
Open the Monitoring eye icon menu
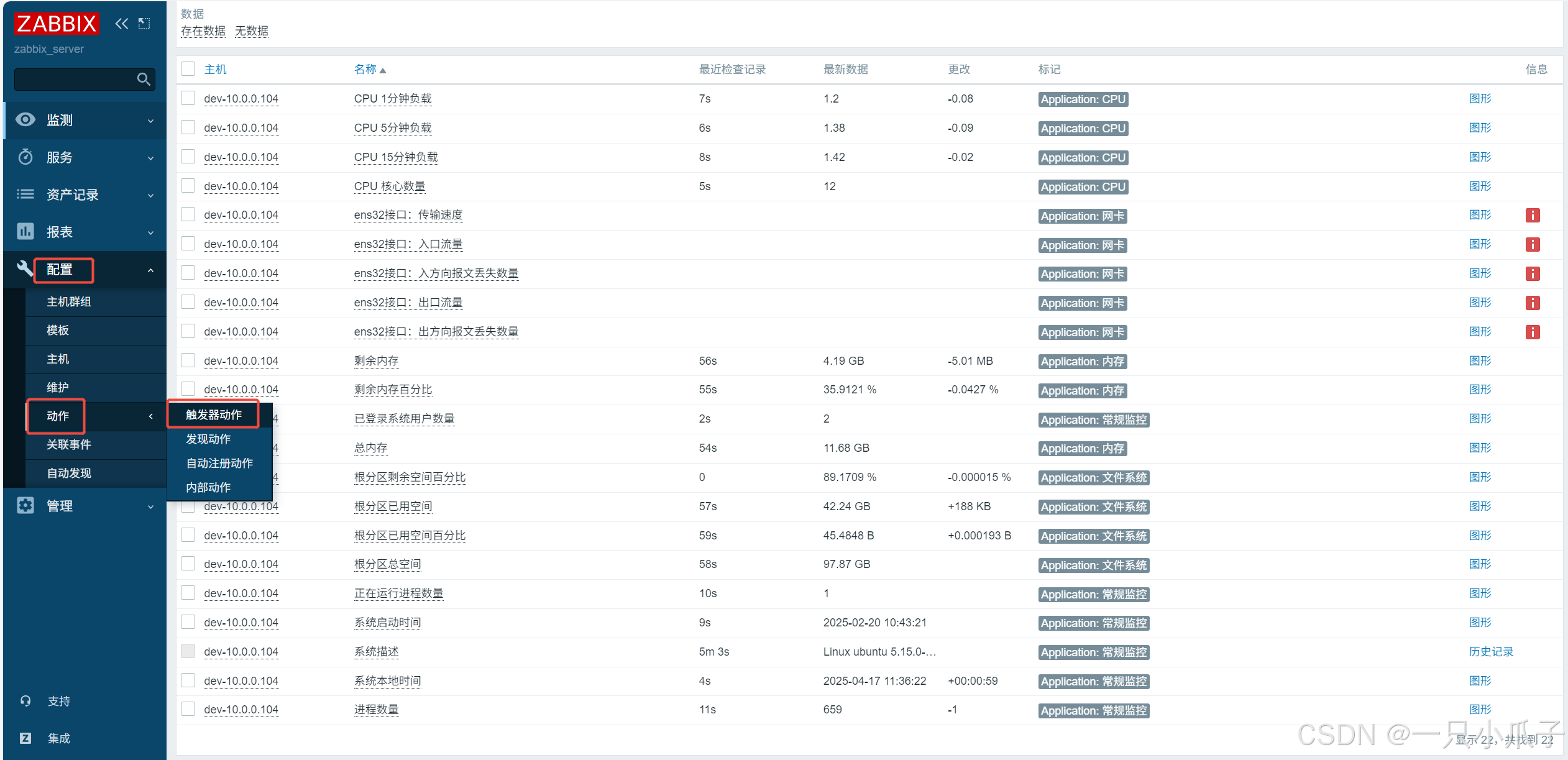tap(25, 120)
